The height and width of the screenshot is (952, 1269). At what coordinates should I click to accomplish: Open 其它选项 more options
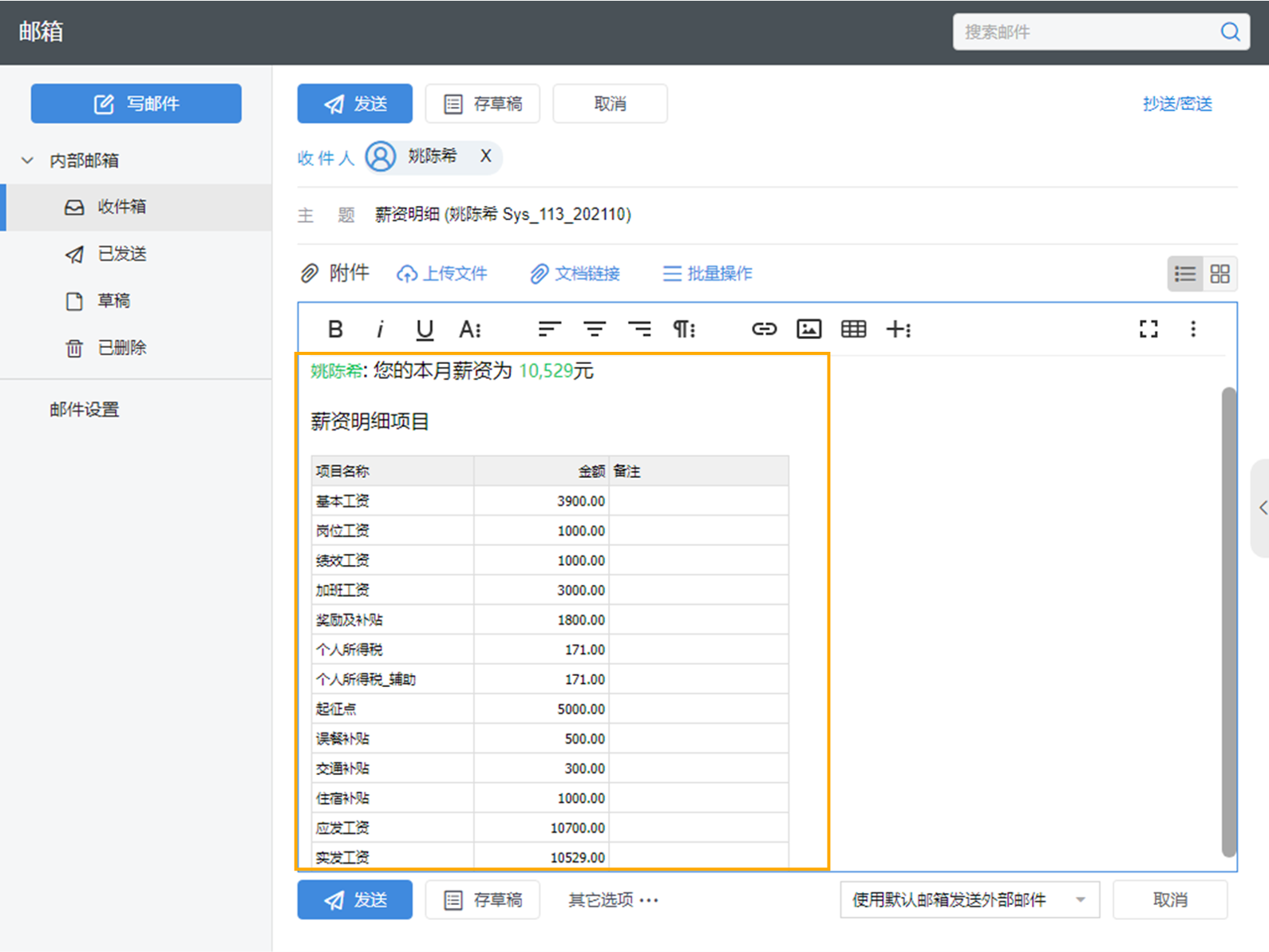pos(613,900)
